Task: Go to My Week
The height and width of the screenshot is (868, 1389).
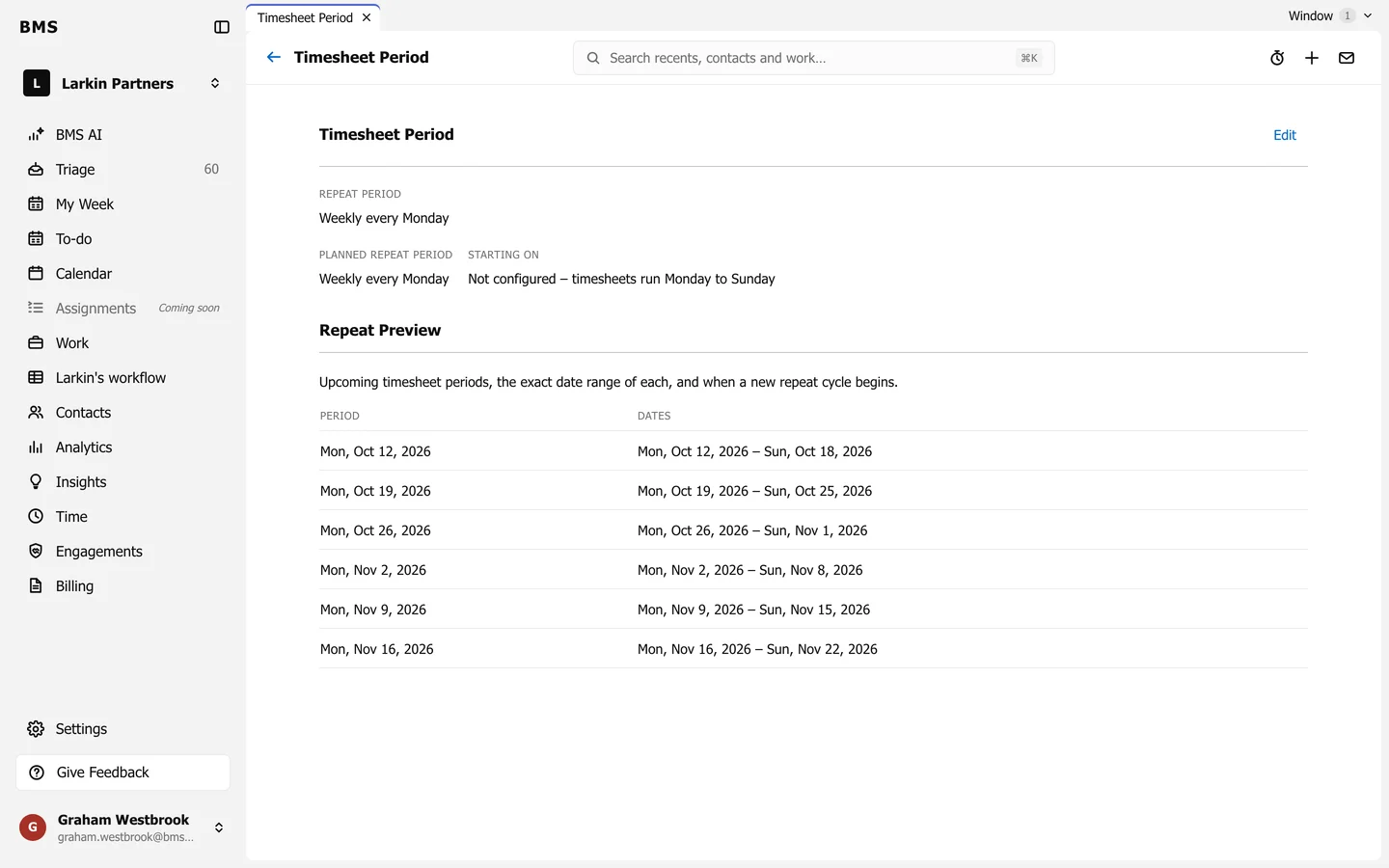Action: (x=123, y=204)
